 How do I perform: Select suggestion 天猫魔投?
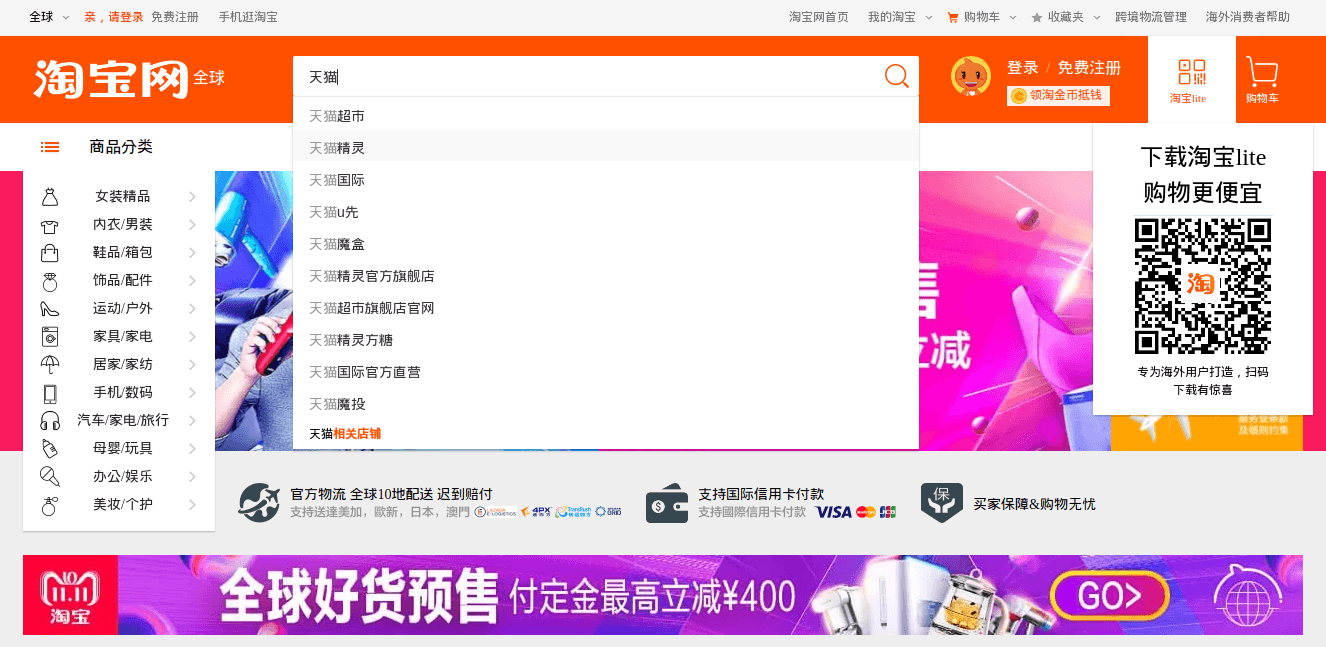[606, 404]
